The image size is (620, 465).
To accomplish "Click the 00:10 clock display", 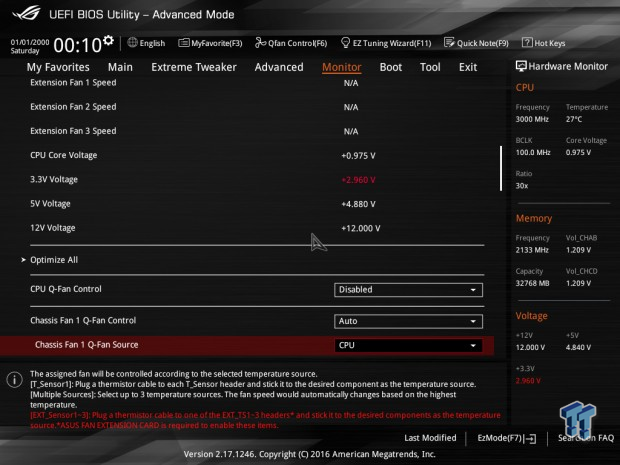I will point(78,45).
